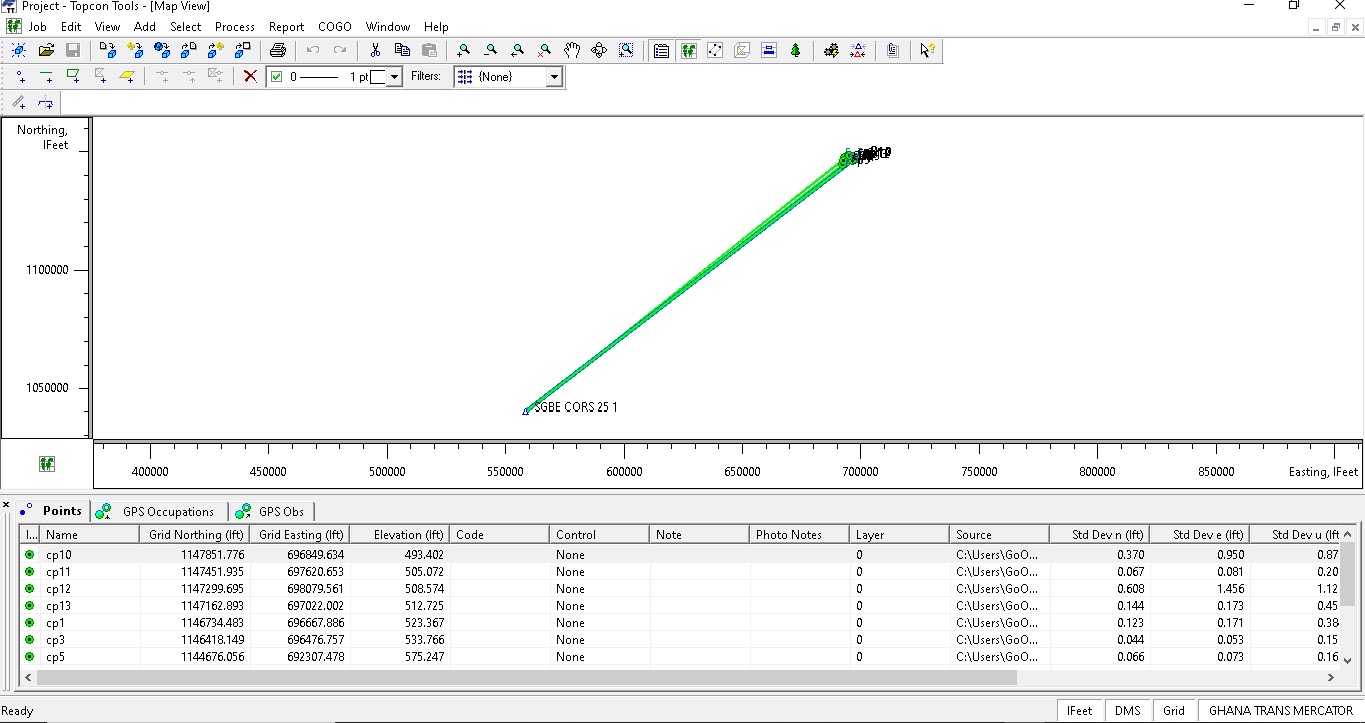
Task: Toggle the Map View toolbar icon
Action: click(688, 50)
